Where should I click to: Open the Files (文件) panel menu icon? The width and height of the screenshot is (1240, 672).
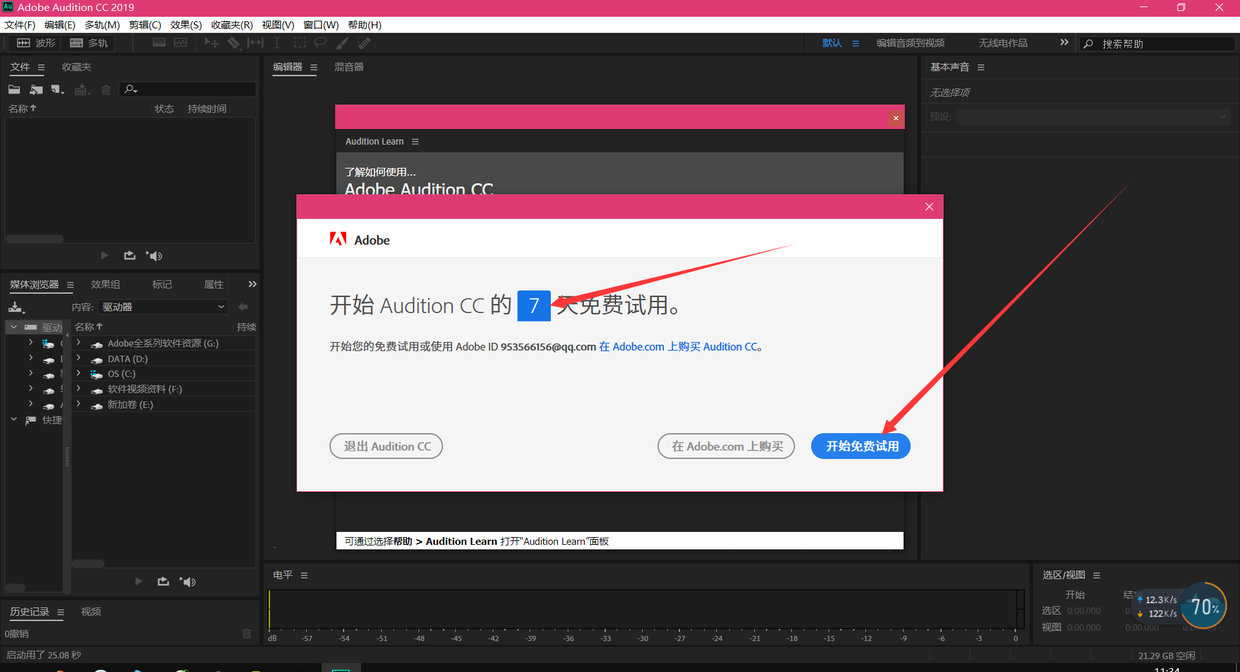41,67
